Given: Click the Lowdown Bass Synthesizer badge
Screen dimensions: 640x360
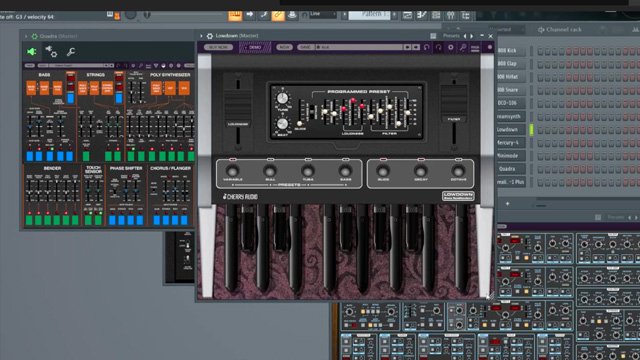Looking at the screenshot, I should click(458, 196).
